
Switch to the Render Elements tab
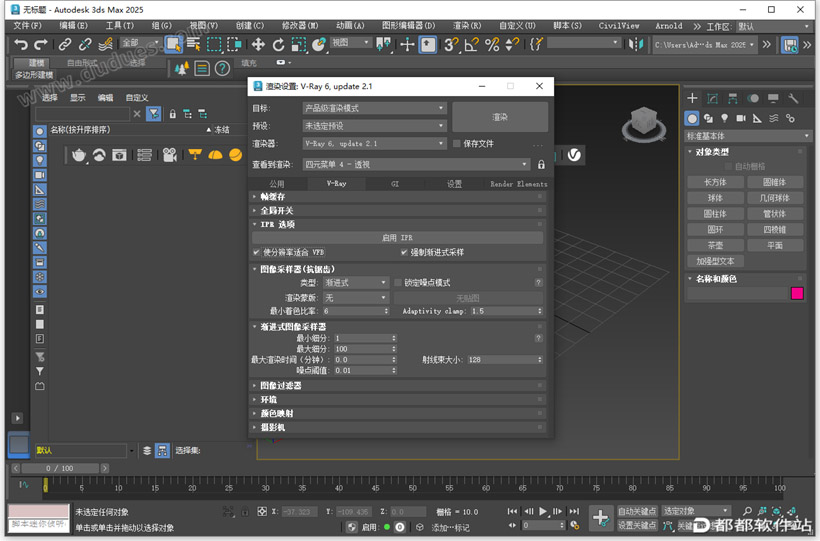coord(519,184)
